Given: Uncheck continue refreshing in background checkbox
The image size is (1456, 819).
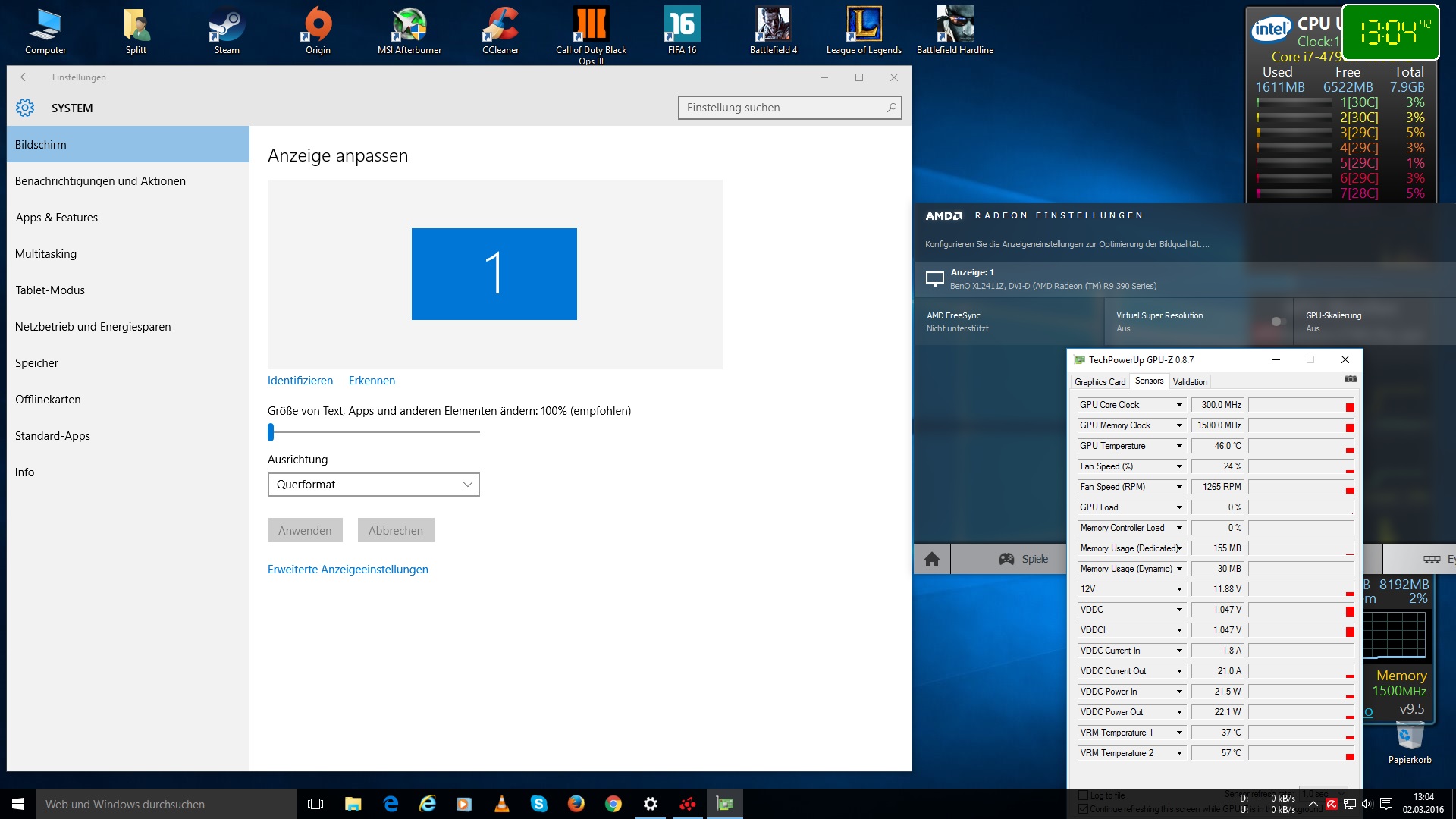Looking at the screenshot, I should coord(1084,809).
